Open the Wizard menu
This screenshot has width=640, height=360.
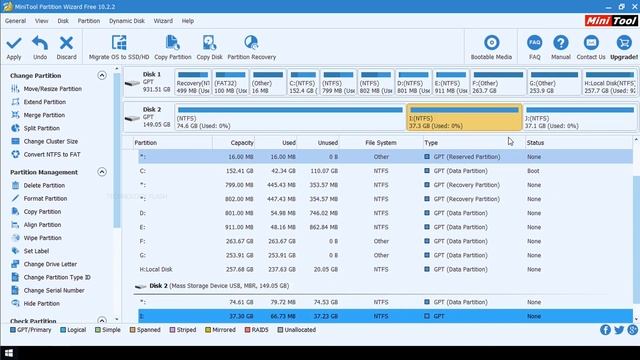[163, 21]
